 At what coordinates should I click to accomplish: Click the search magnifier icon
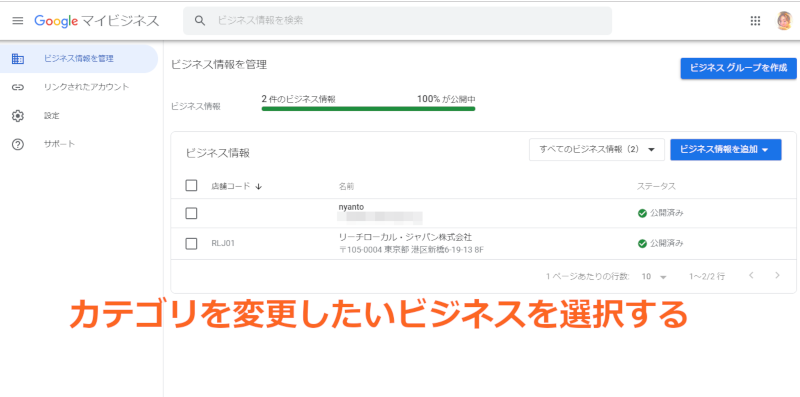200,21
